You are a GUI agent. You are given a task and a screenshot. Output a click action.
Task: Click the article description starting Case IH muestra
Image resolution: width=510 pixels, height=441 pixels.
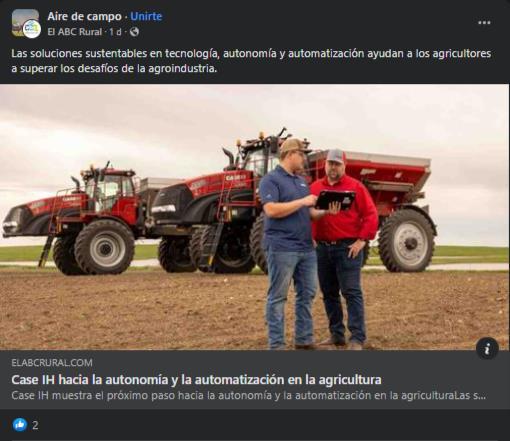coord(248,396)
